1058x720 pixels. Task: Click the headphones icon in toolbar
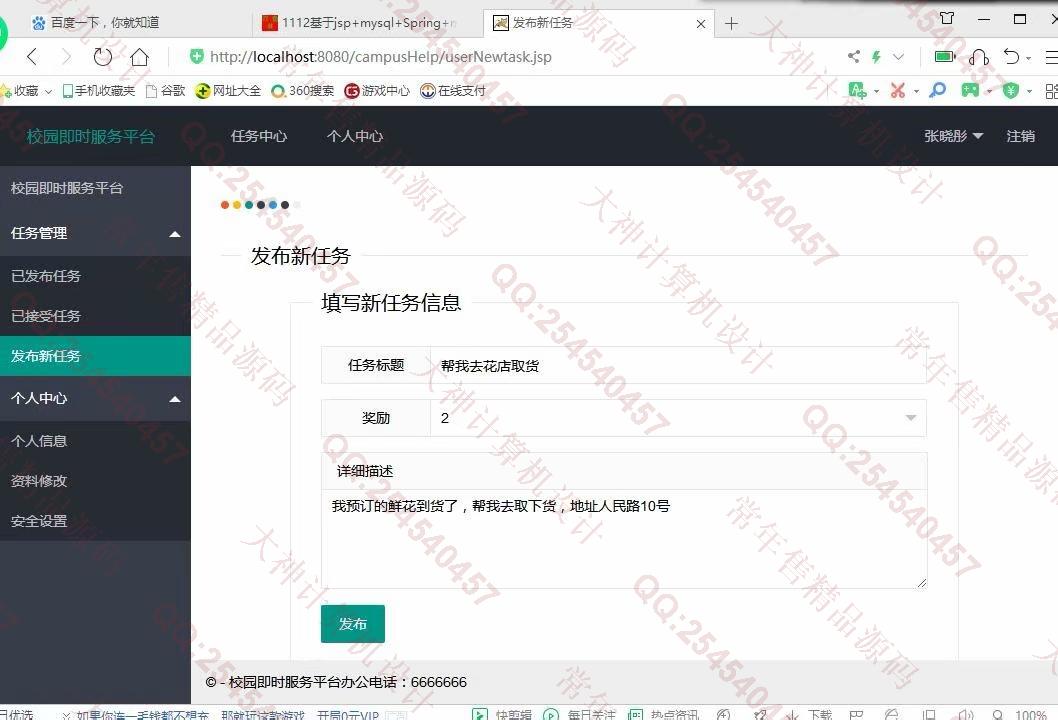978,57
